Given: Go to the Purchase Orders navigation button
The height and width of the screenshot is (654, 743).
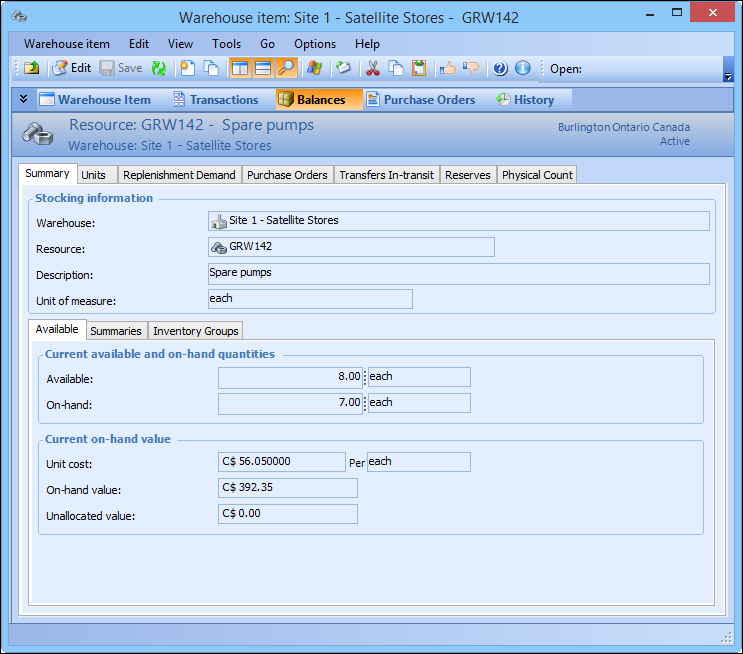Looking at the screenshot, I should (420, 99).
